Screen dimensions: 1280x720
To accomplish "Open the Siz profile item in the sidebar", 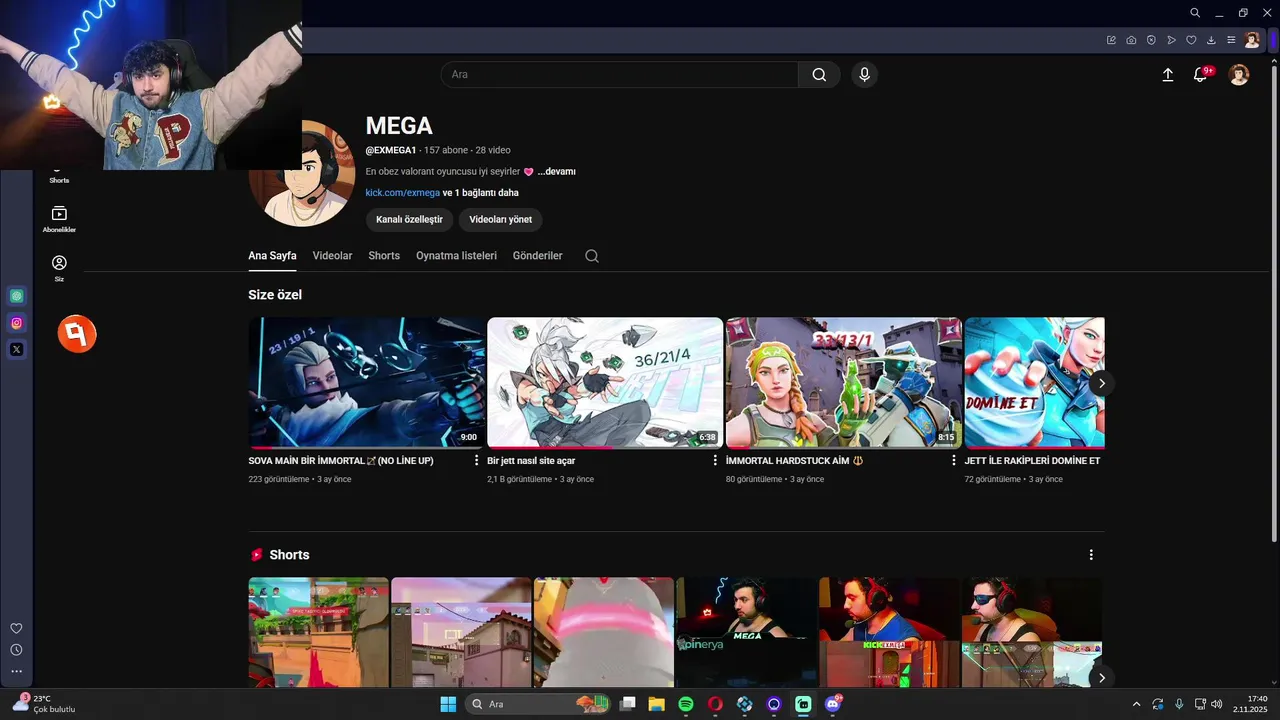I will tap(59, 268).
